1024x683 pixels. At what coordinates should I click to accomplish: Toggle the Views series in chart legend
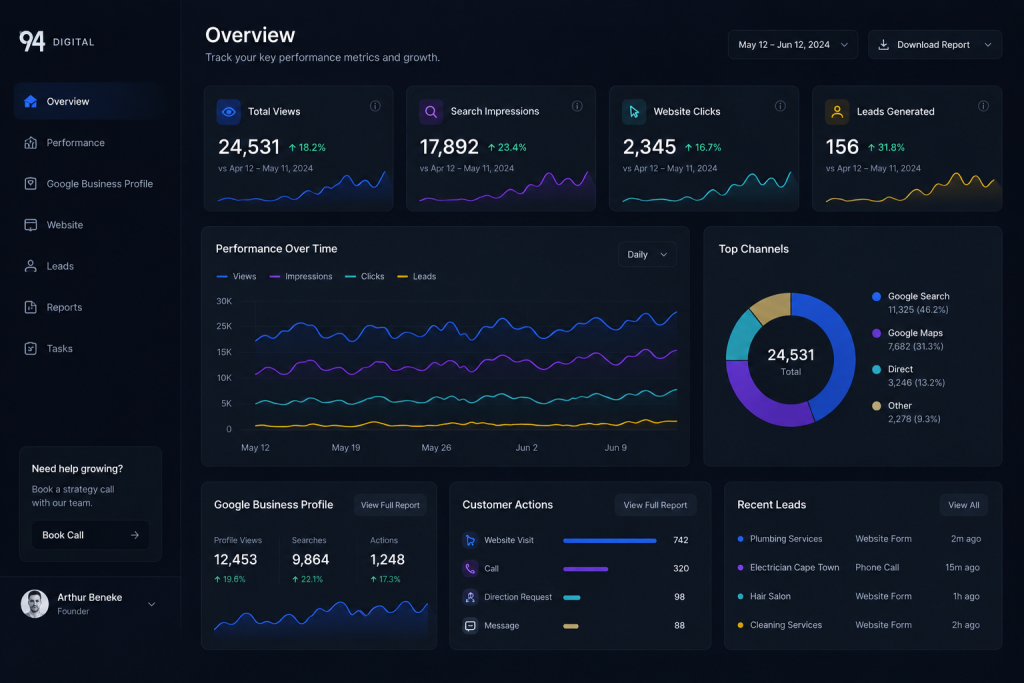[236, 276]
